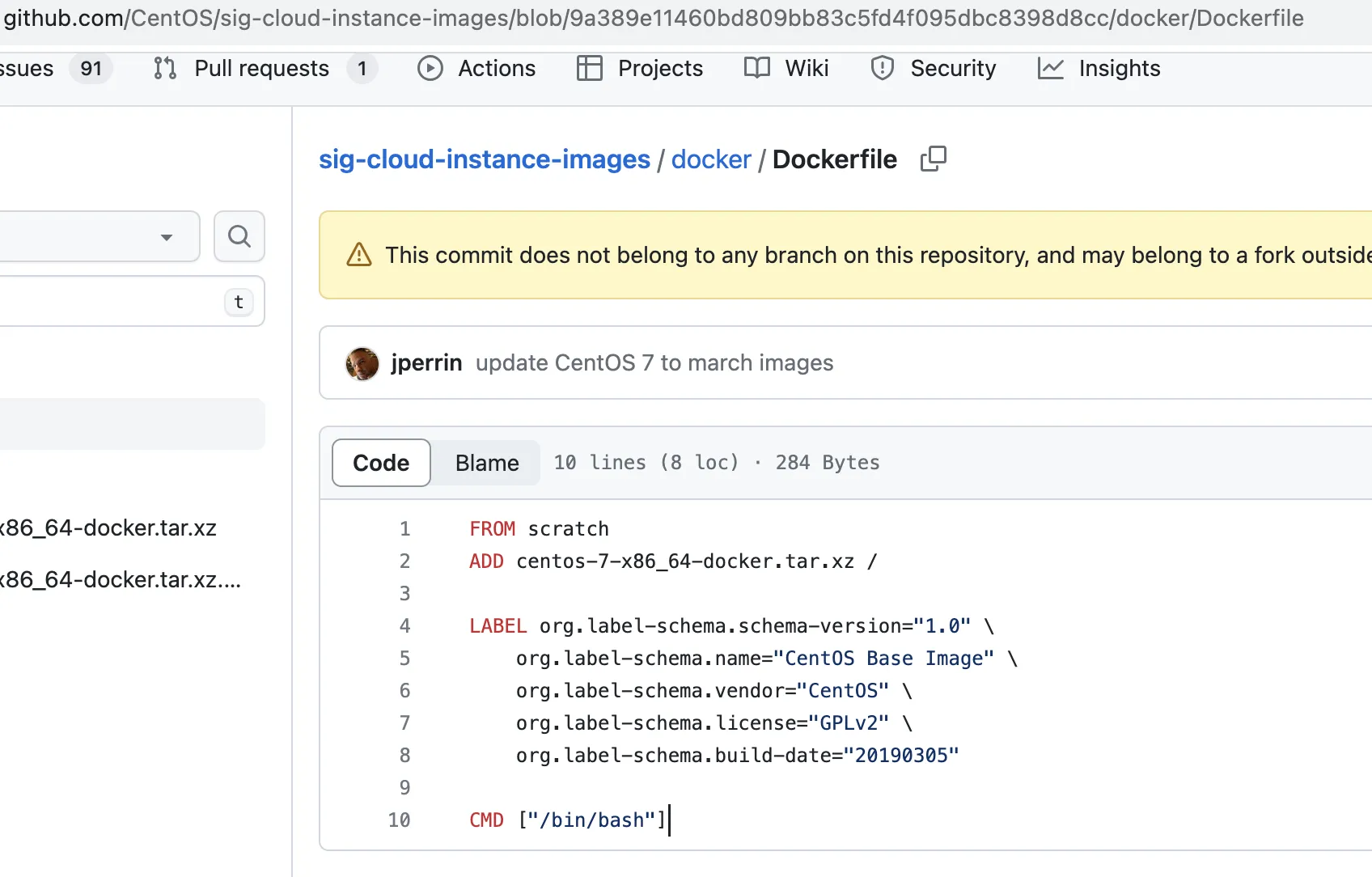This screenshot has width=1372, height=877.
Task: Click the Pull requests count badge 1
Action: click(x=362, y=69)
